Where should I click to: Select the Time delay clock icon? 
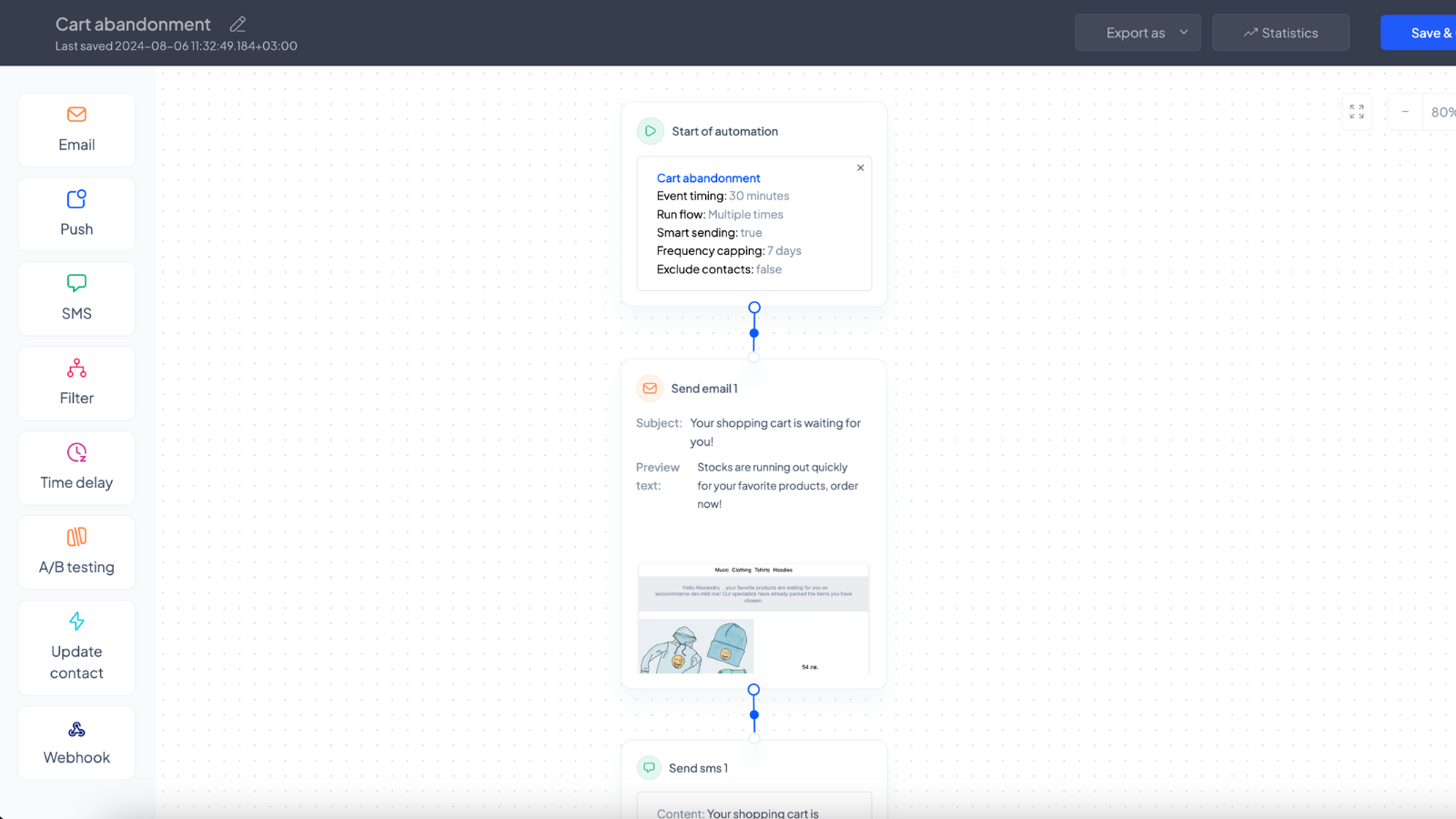(76, 452)
